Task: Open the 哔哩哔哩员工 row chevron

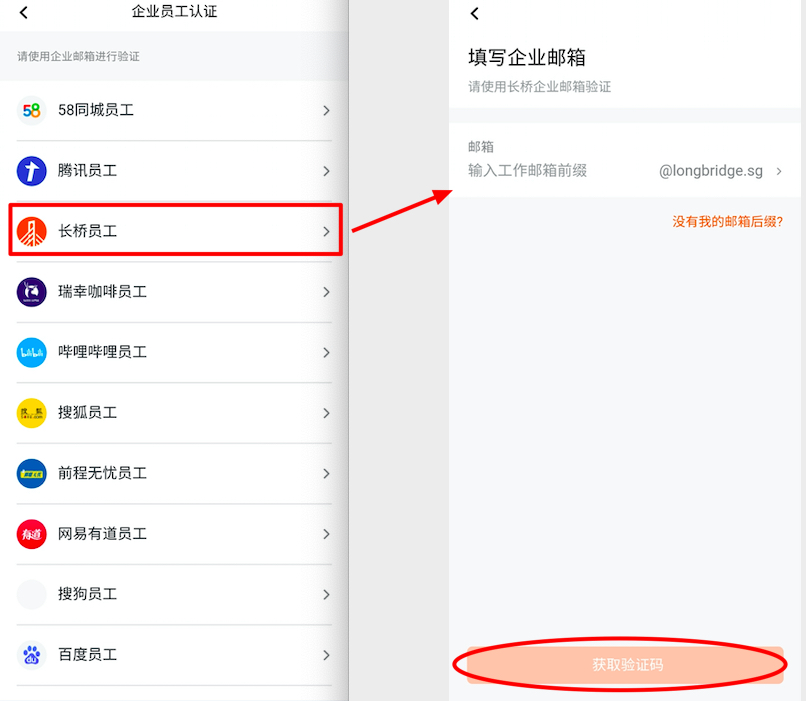Action: tap(326, 353)
